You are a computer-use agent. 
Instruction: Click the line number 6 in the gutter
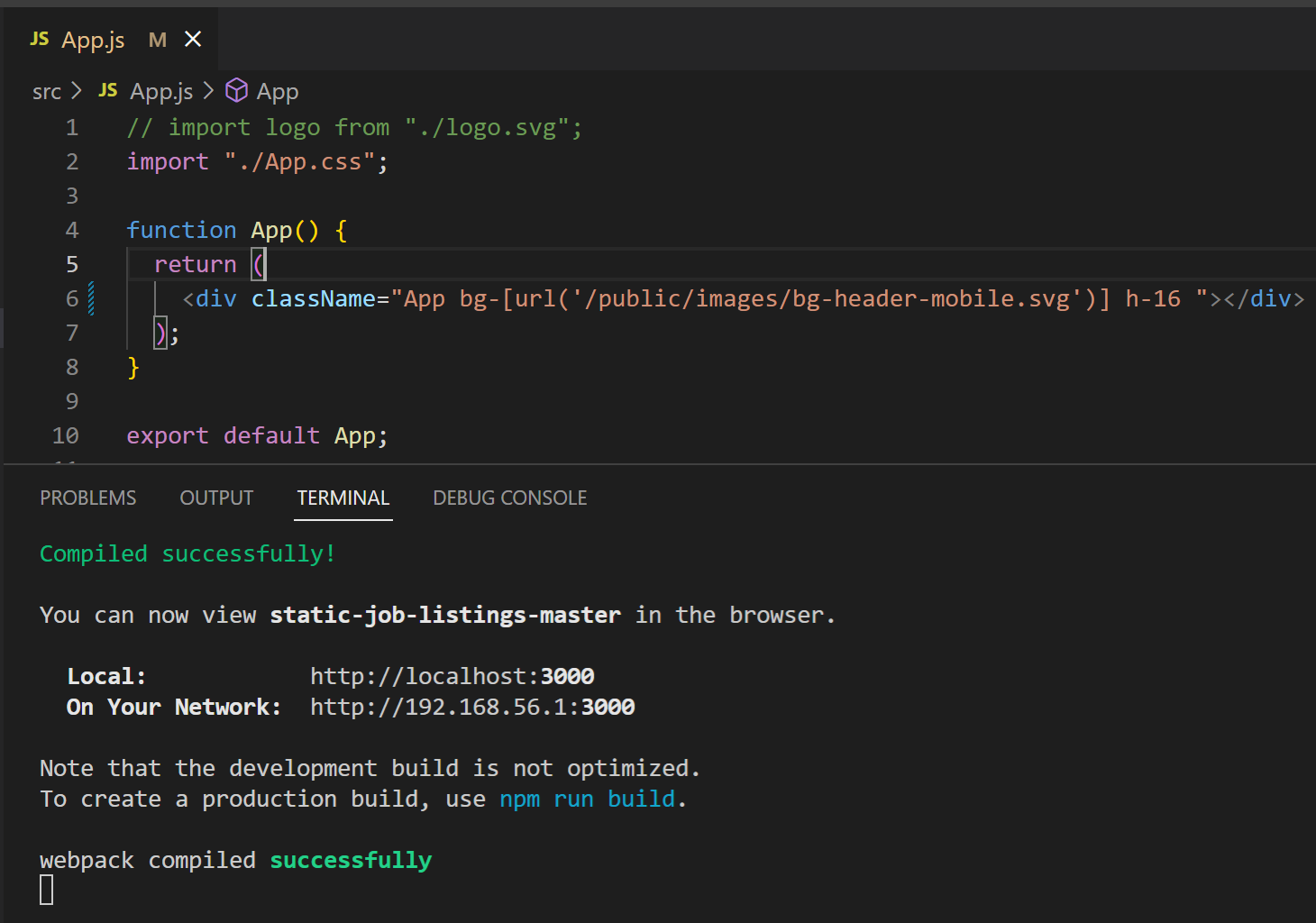point(72,297)
